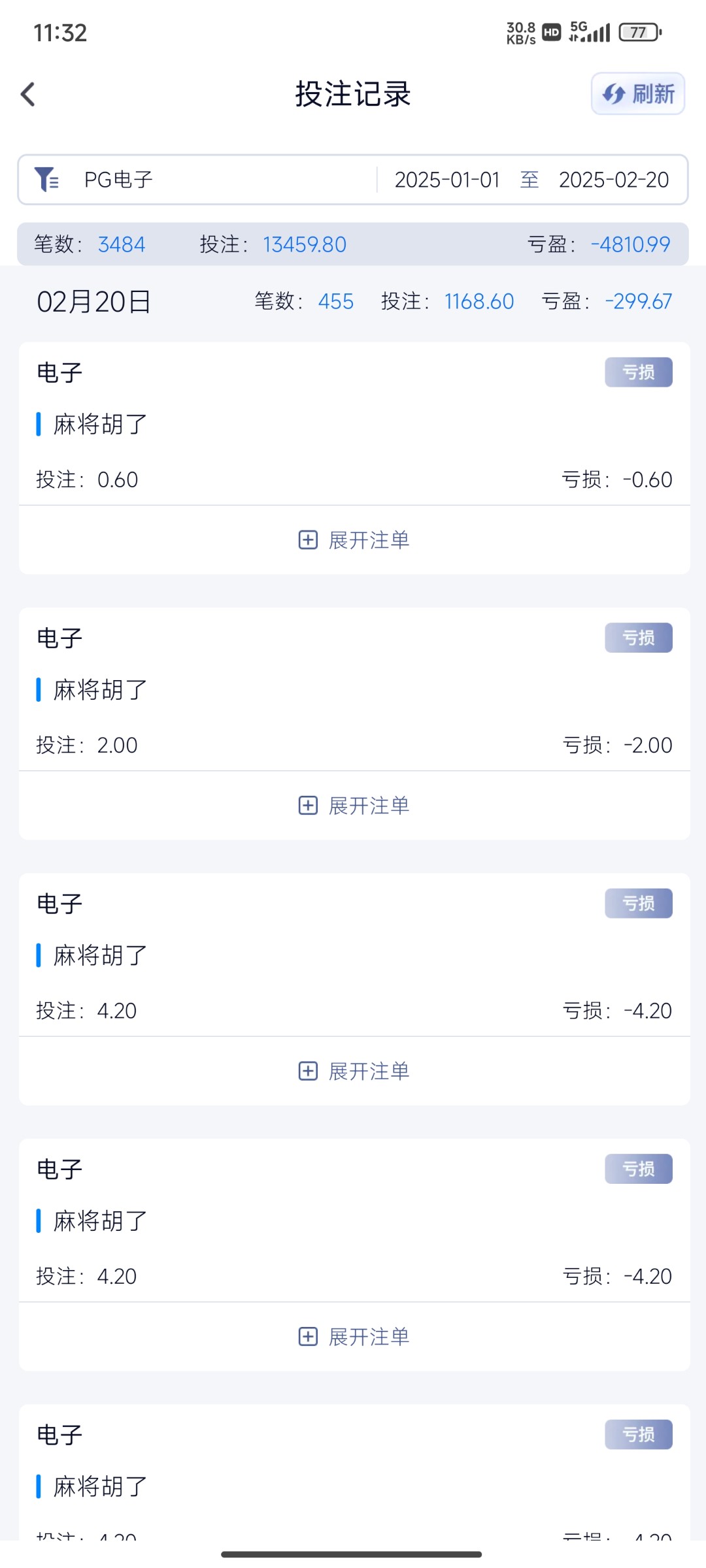Viewport: 706px width, 1568px height.
Task: Tap plus icon on fourth bet card
Action: click(308, 1337)
